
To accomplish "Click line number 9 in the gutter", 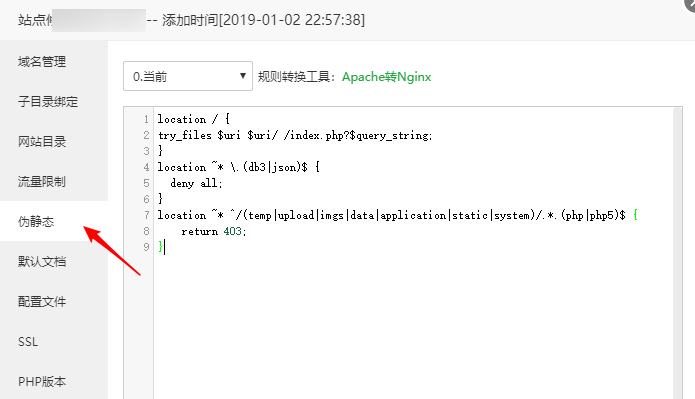I will (146, 247).
